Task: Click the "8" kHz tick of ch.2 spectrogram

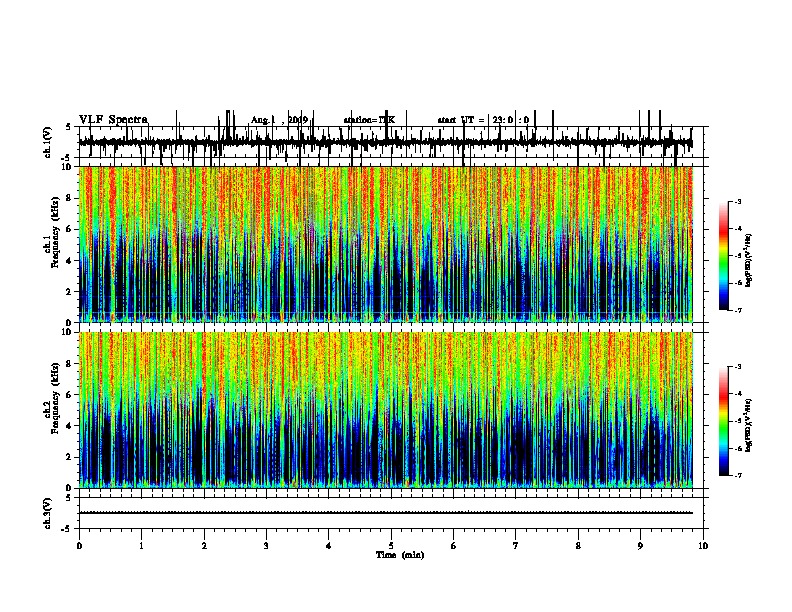Action: tap(69, 364)
